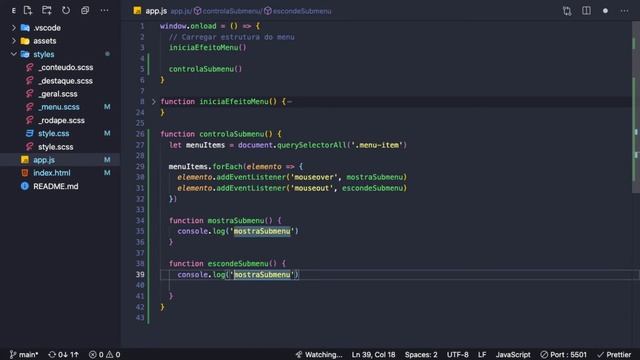Click the README.md info icon

click(25, 186)
